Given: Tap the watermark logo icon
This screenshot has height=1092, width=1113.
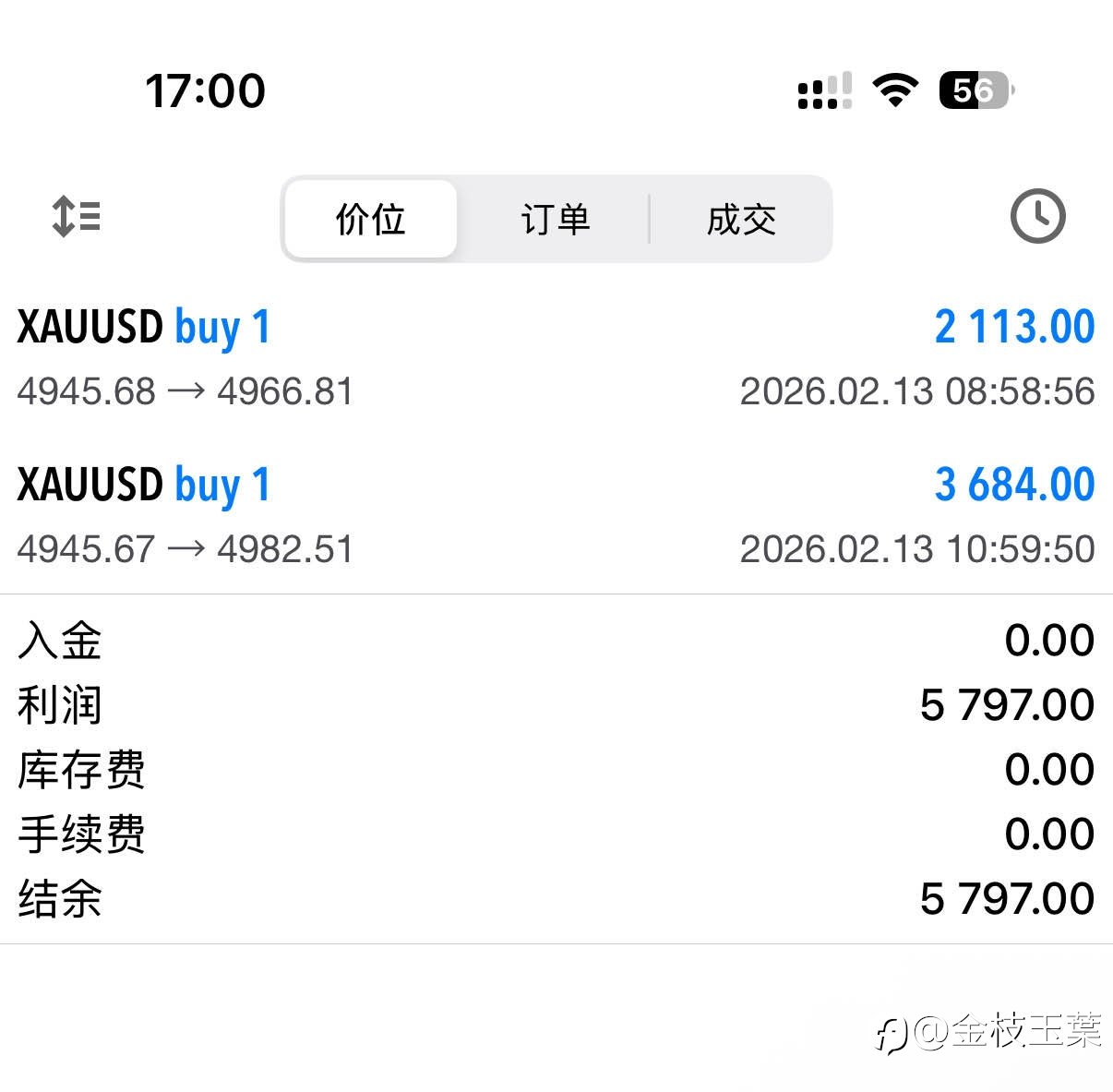Looking at the screenshot, I should [x=892, y=1034].
